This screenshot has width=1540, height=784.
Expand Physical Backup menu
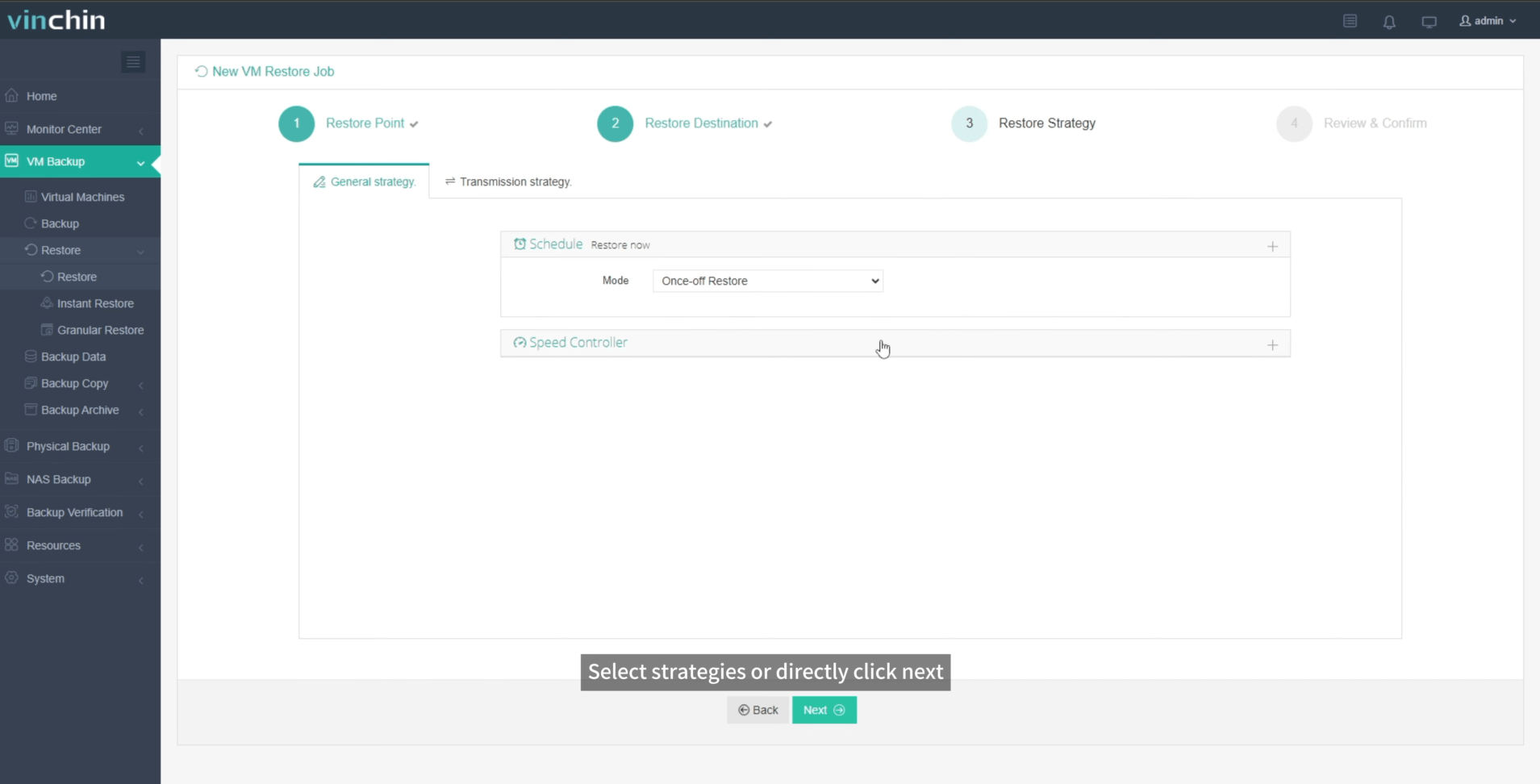tap(80, 446)
